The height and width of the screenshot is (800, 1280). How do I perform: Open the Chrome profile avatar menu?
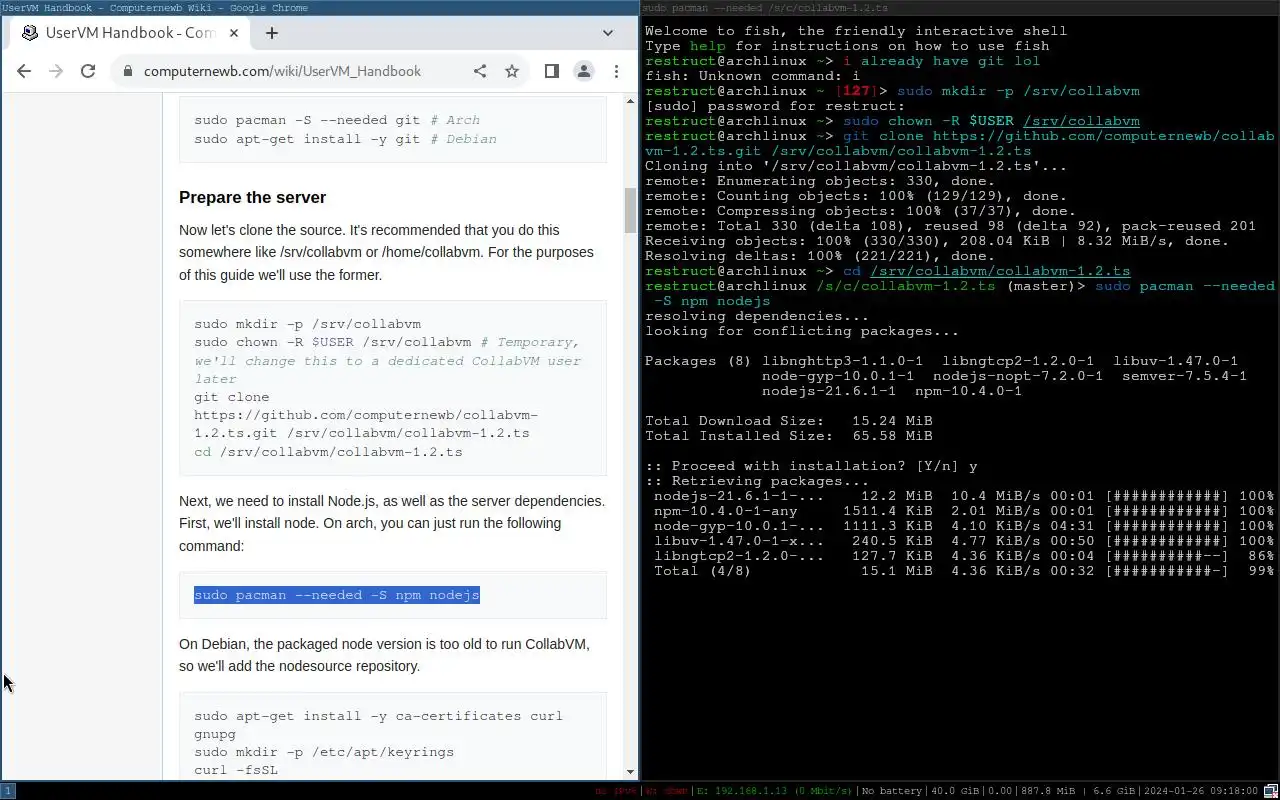(583, 71)
